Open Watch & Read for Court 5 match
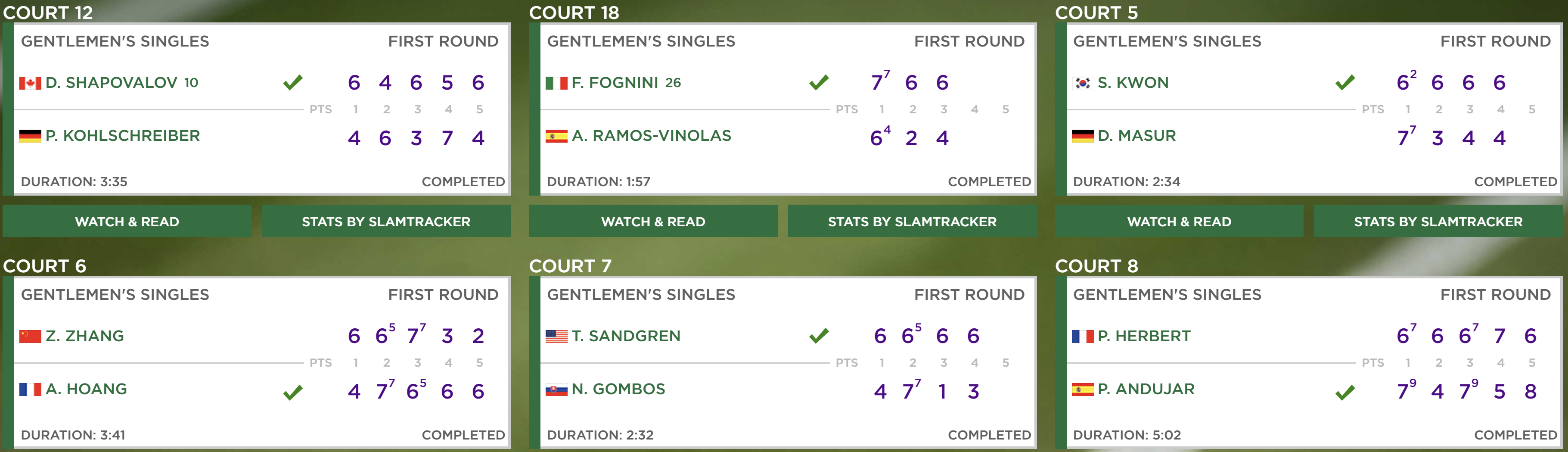Screen dimensions: 1568x452 click(x=1179, y=221)
